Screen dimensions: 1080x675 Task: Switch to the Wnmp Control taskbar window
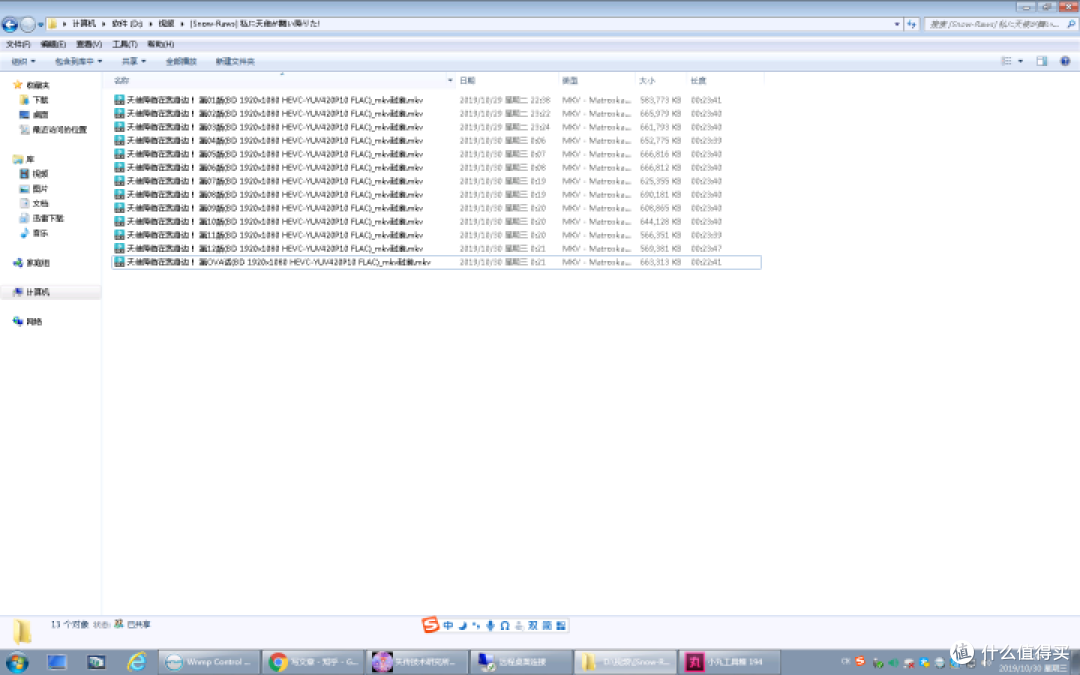click(x=210, y=662)
